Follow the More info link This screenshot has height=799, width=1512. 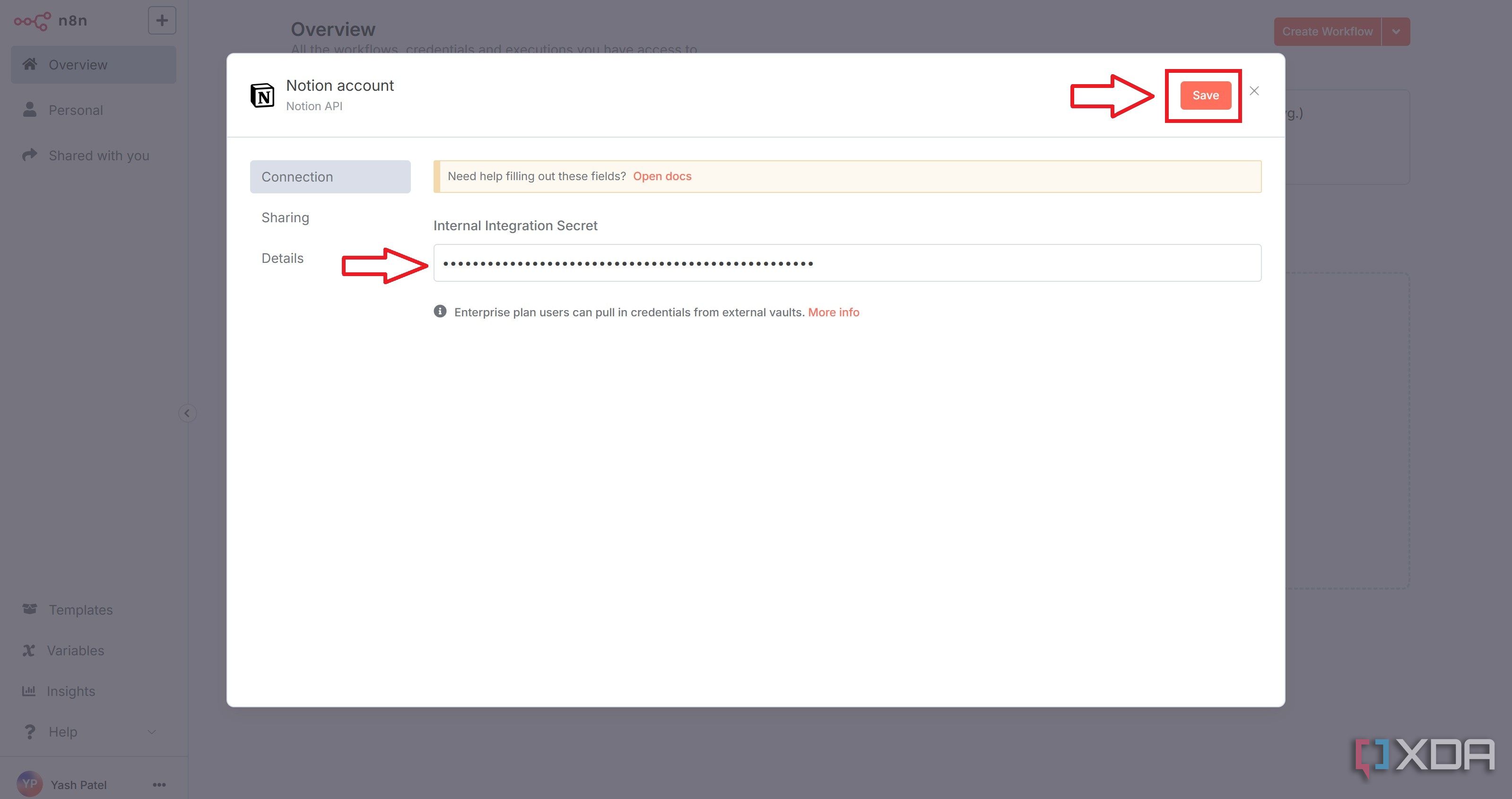pyautogui.click(x=834, y=313)
